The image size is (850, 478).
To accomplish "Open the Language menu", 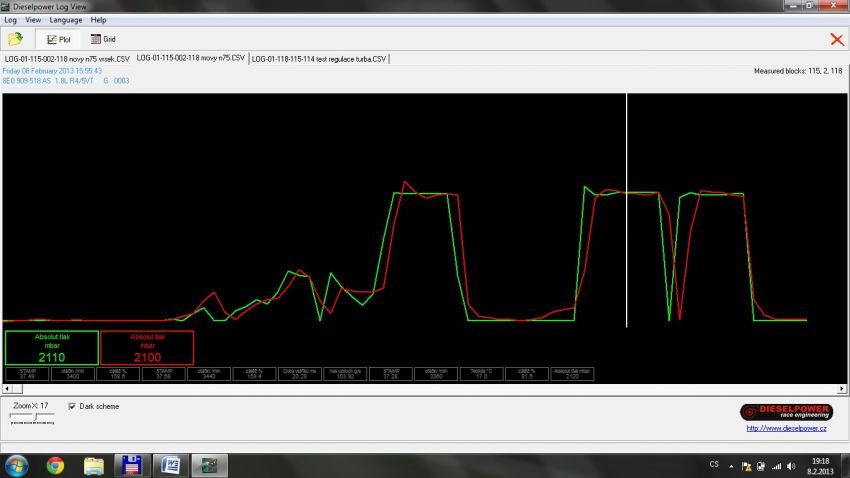I will tap(65, 20).
